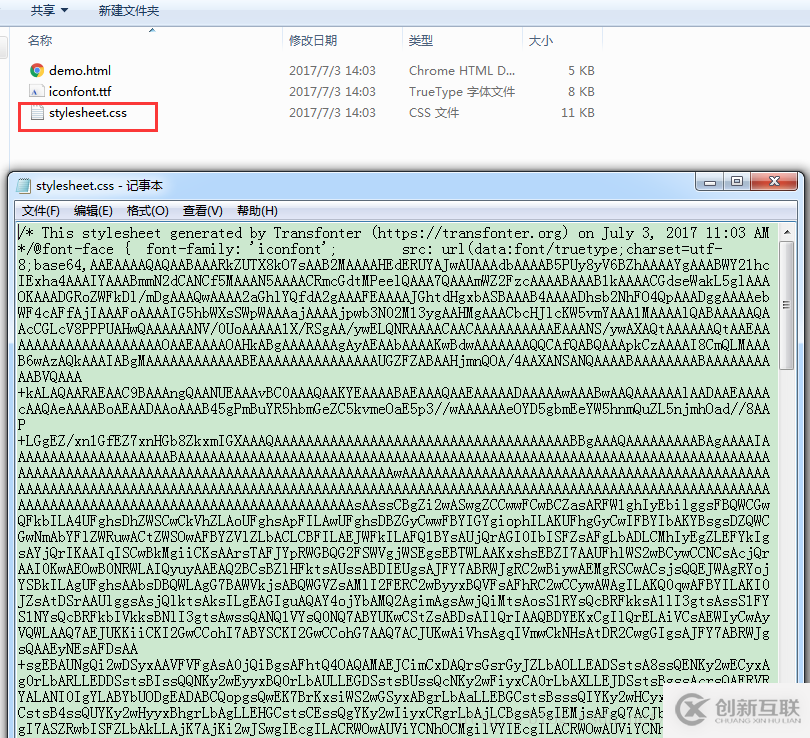Click the stylesheet.css file icon
Viewport: 810px width, 738px height.
pos(37,113)
